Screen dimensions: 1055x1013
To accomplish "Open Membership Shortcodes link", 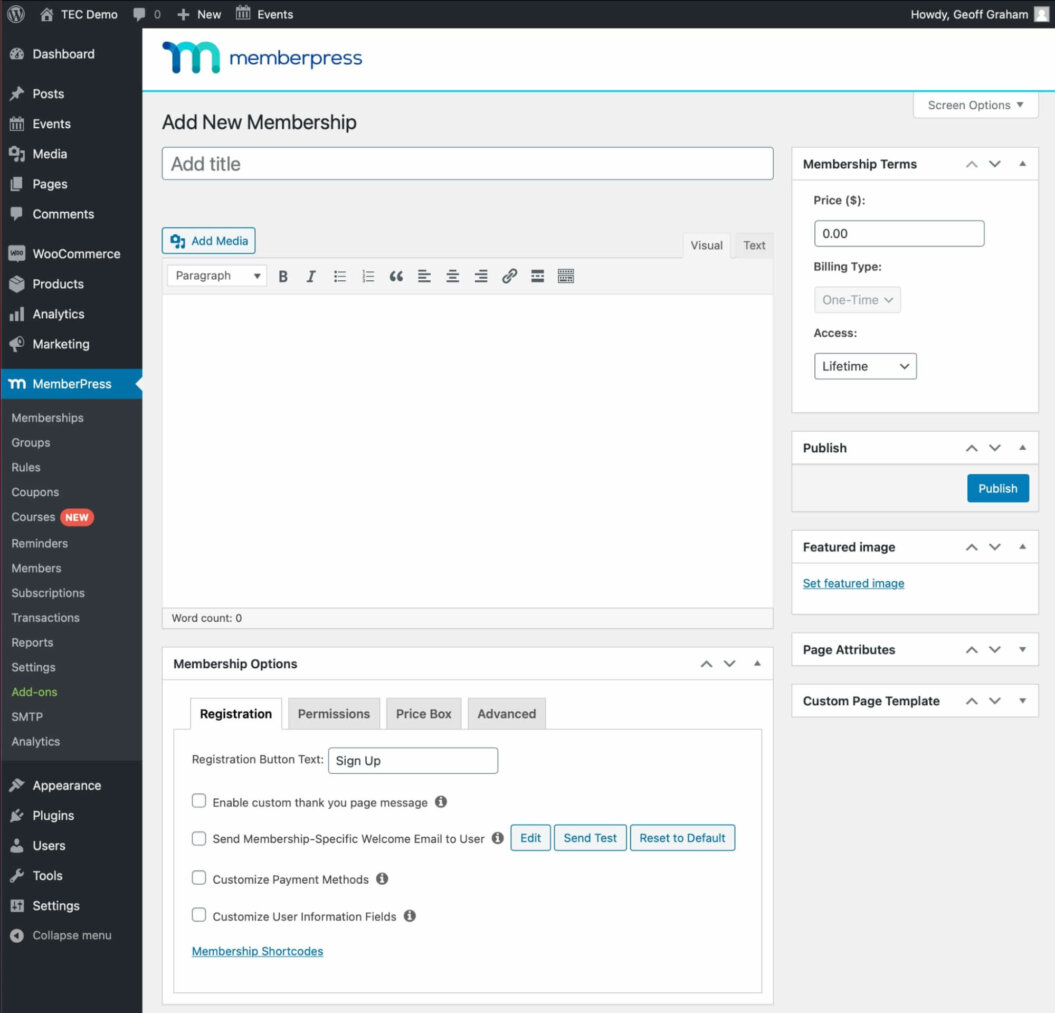I will [x=258, y=951].
